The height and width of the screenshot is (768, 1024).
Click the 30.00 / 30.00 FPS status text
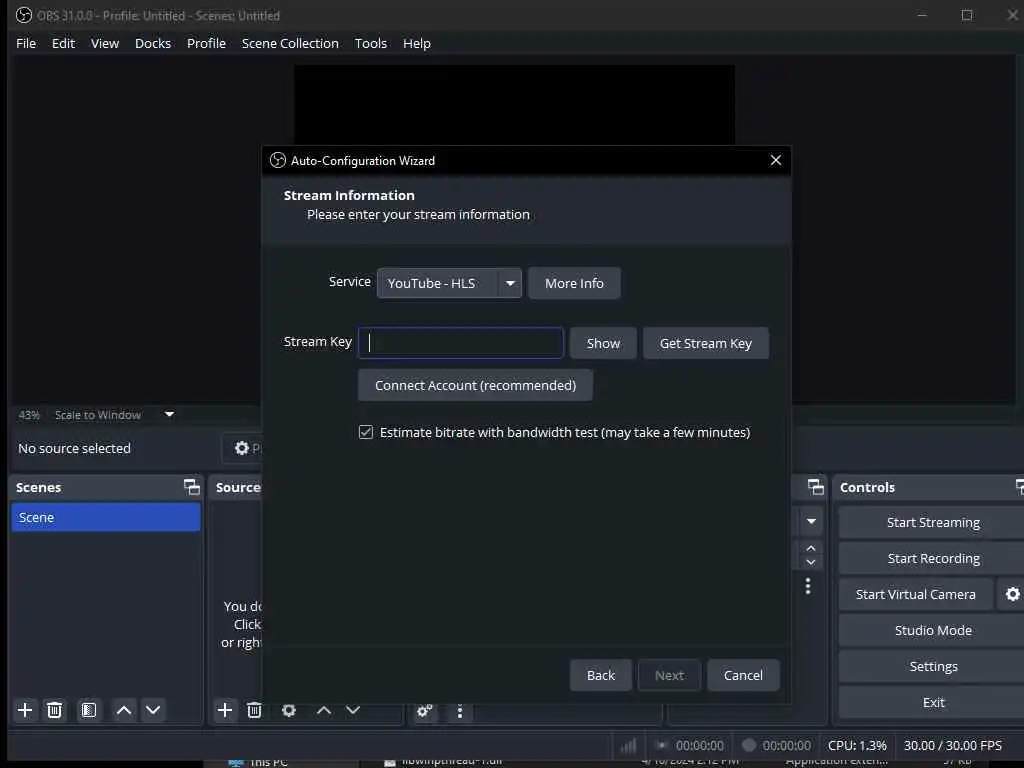[x=952, y=745]
